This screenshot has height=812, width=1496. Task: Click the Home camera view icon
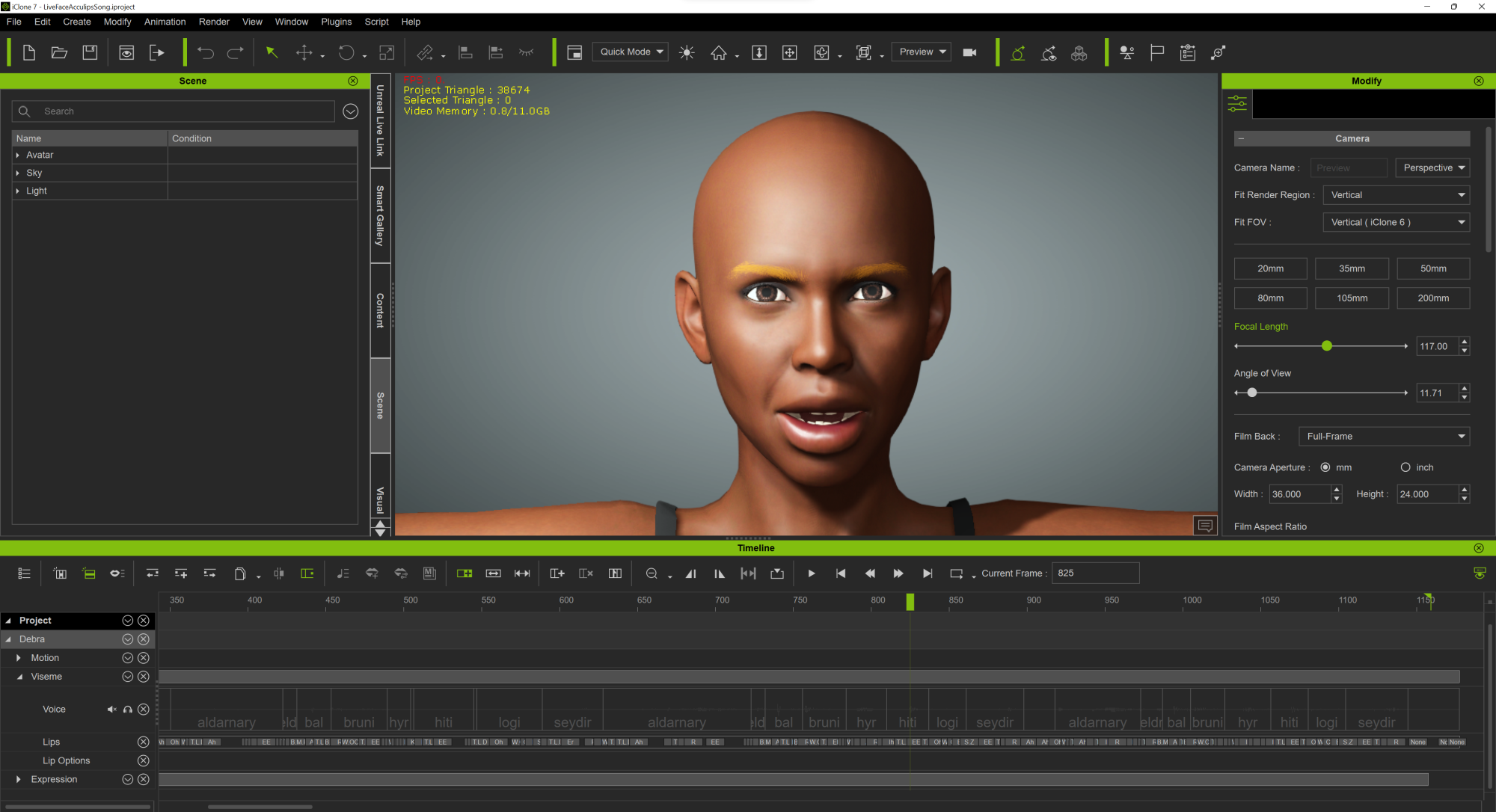click(719, 52)
